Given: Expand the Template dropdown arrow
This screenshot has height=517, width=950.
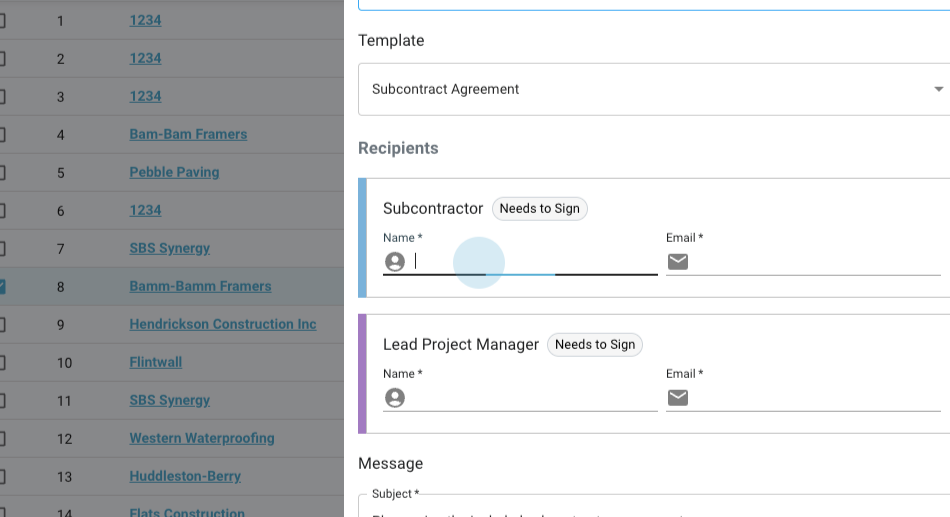Looking at the screenshot, I should pos(938,89).
